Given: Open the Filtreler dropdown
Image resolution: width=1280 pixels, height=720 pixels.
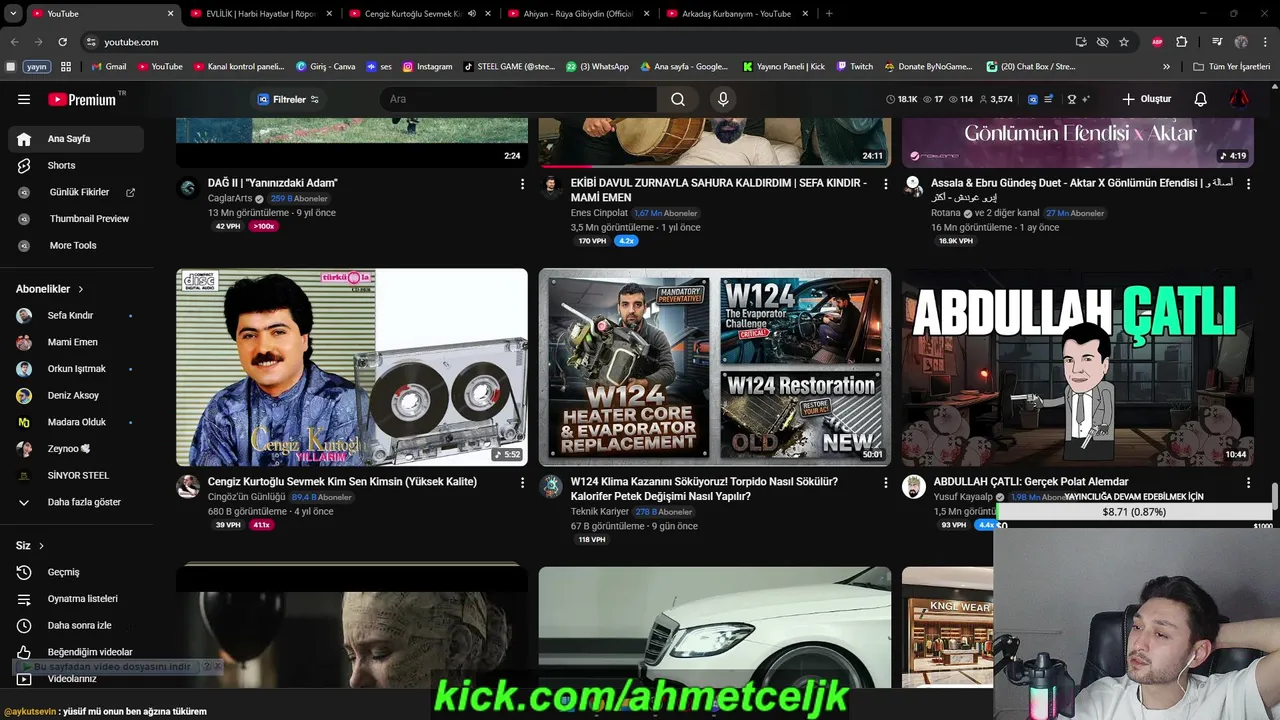Looking at the screenshot, I should pyautogui.click(x=288, y=99).
